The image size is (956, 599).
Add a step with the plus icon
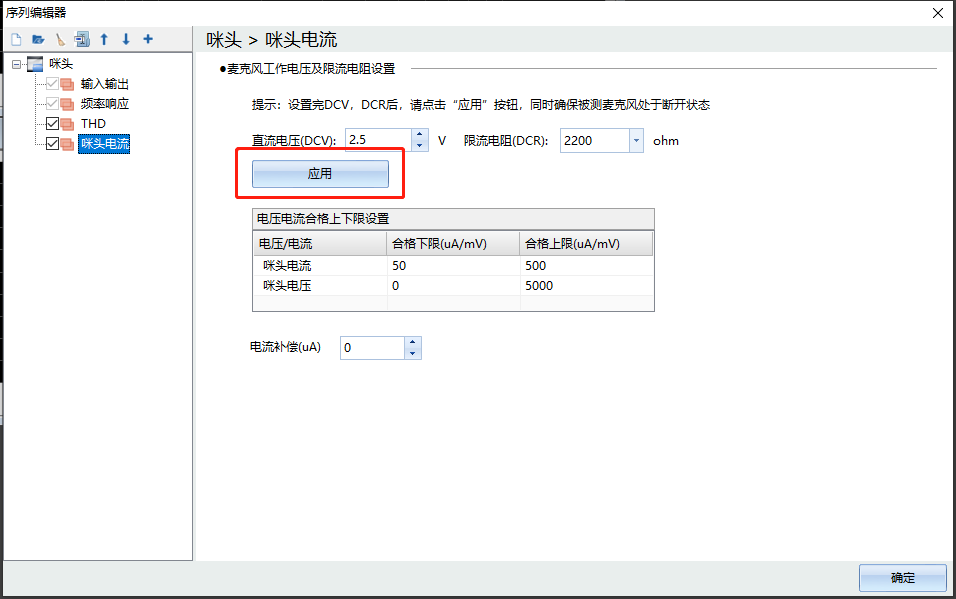pos(148,40)
